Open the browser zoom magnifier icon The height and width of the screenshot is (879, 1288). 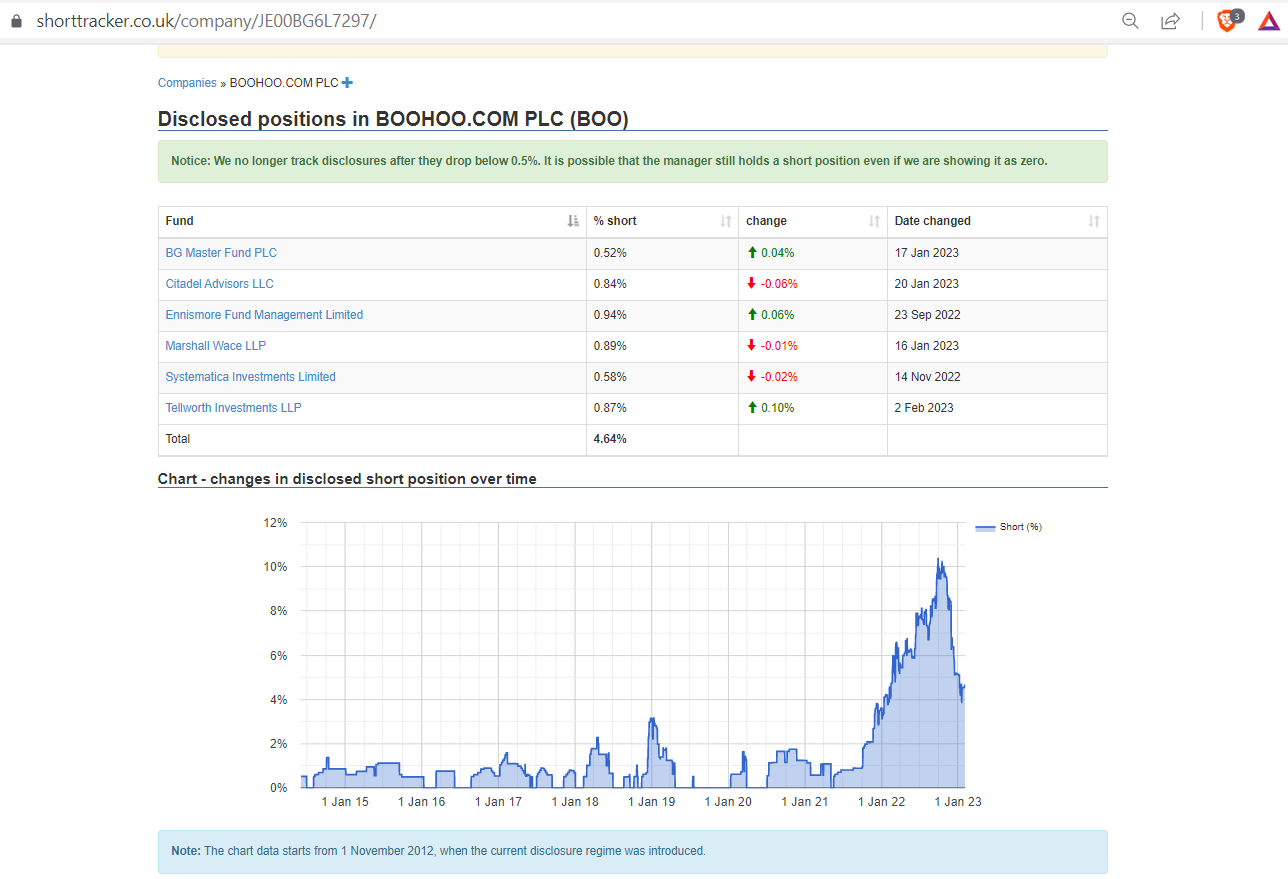coord(1131,21)
